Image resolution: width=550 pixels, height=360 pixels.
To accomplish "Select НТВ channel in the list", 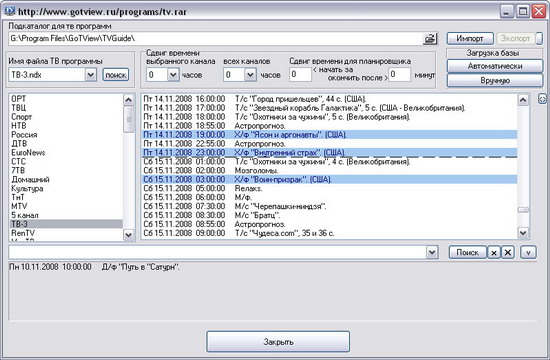I will tap(66, 126).
